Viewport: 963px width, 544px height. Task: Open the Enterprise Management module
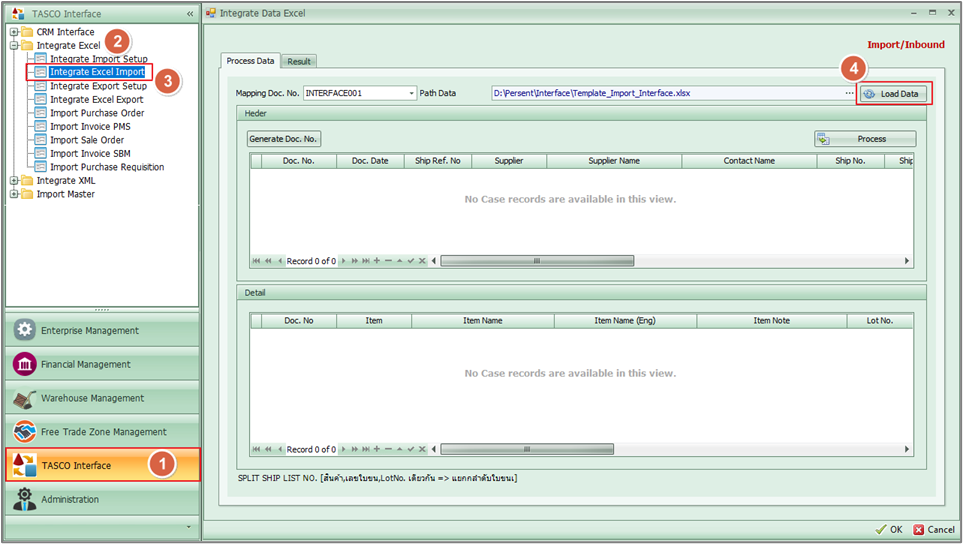[x=90, y=331]
